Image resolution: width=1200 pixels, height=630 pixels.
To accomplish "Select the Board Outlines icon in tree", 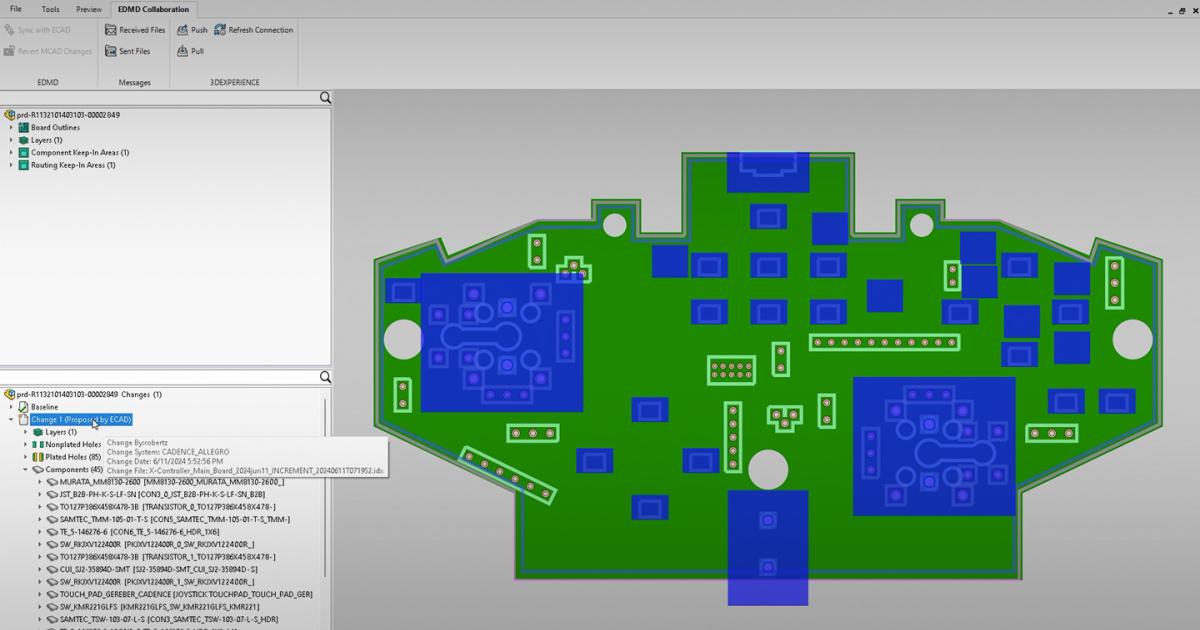I will 23,128.
